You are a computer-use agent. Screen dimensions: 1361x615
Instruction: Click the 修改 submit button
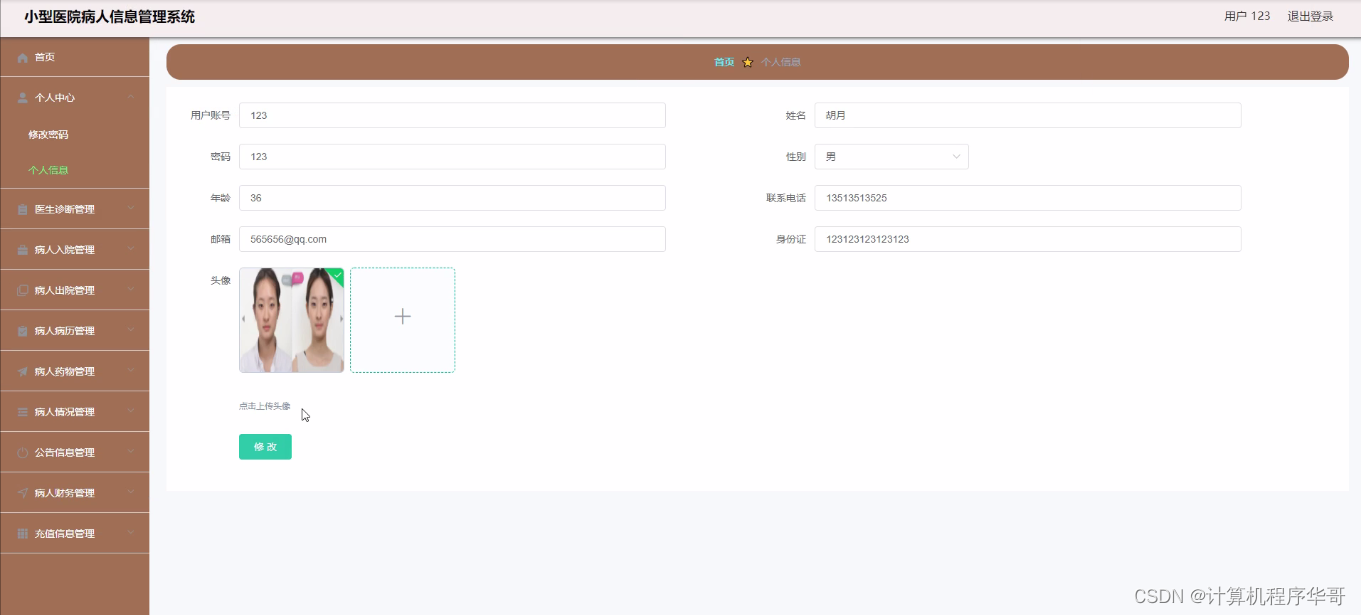pos(265,447)
